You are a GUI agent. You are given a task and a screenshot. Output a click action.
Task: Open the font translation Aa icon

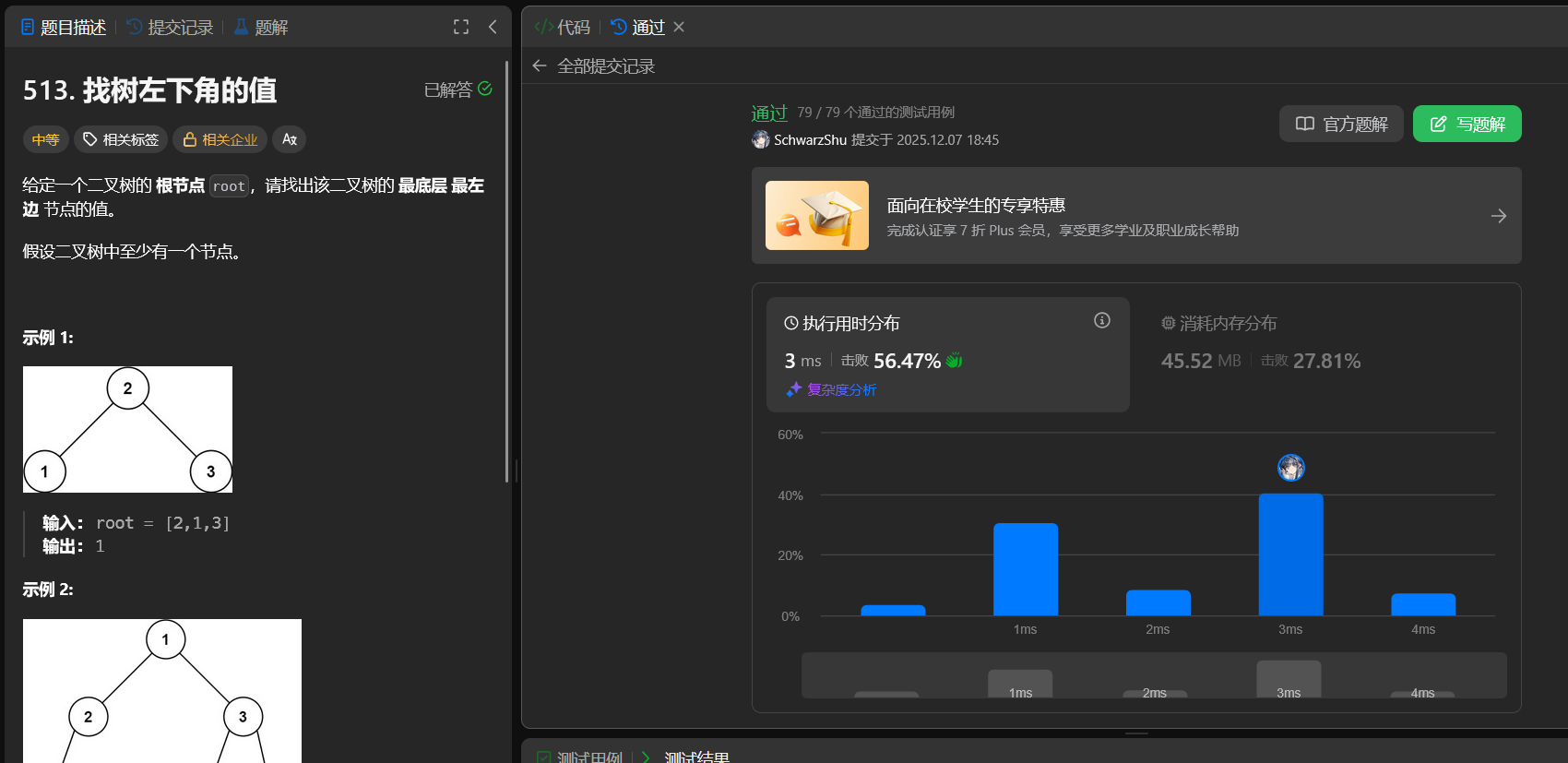click(x=290, y=139)
